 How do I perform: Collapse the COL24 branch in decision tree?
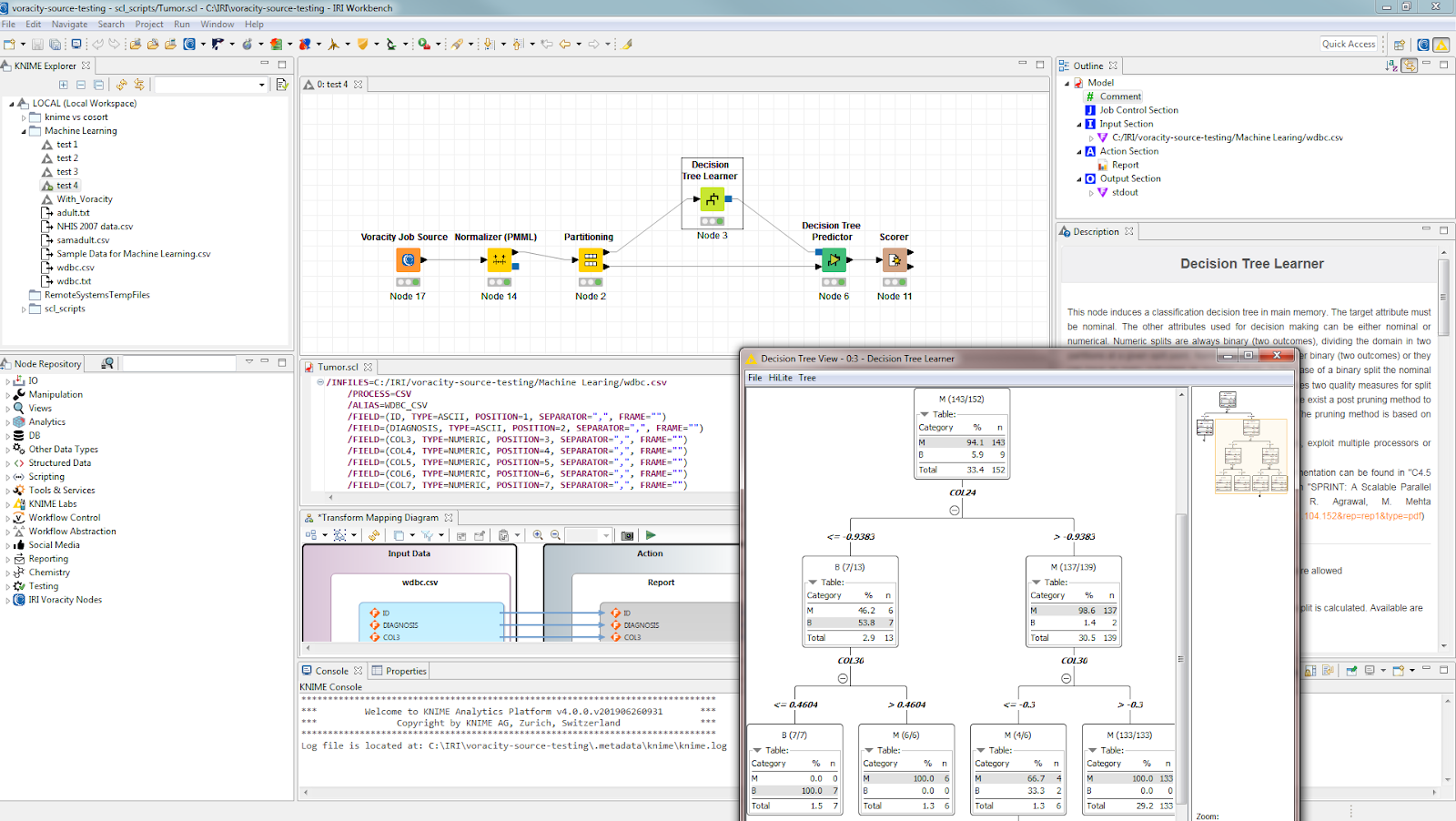tap(955, 510)
